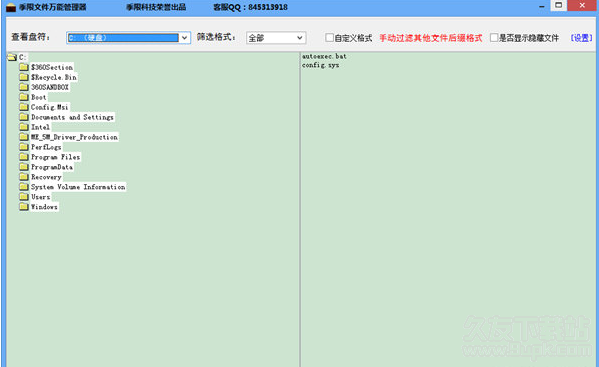599x367 pixels.
Task: Select the $360Section tree label
Action: [52, 67]
